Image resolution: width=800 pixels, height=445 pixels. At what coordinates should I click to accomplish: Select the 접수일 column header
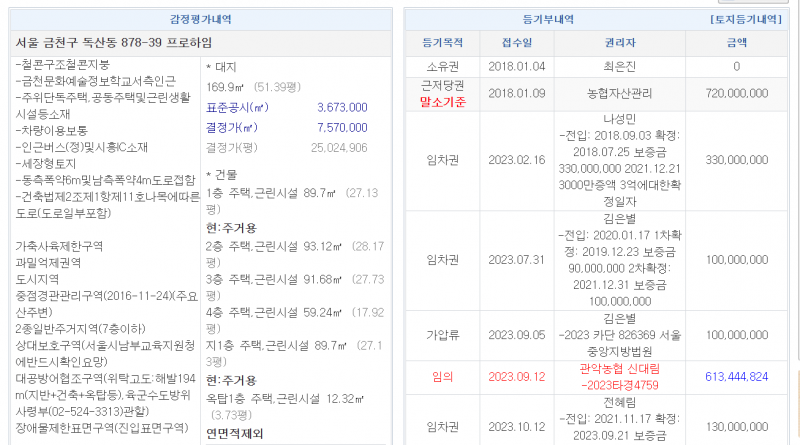510,43
